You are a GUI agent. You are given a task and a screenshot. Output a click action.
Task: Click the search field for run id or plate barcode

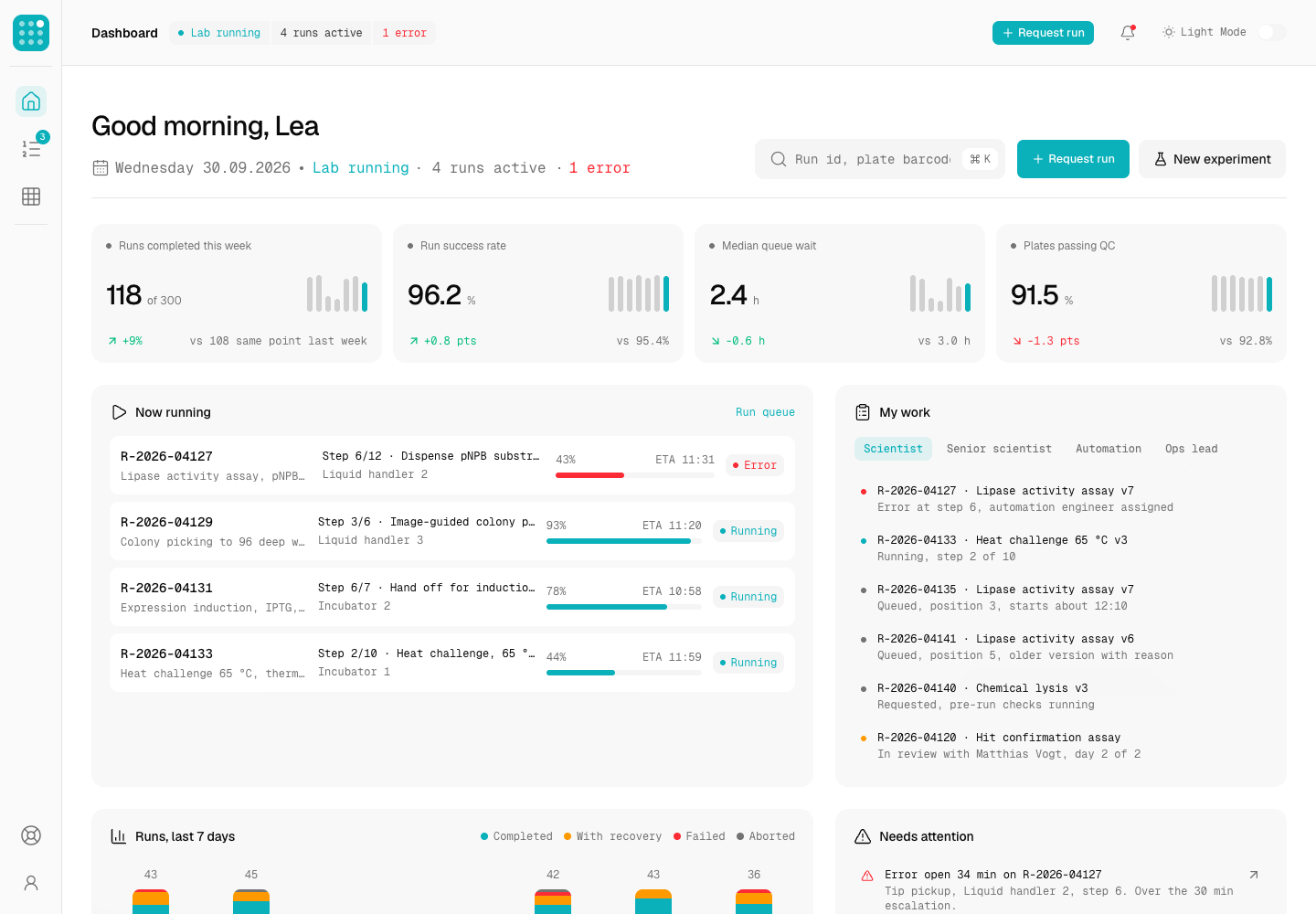pyautogui.click(x=879, y=159)
